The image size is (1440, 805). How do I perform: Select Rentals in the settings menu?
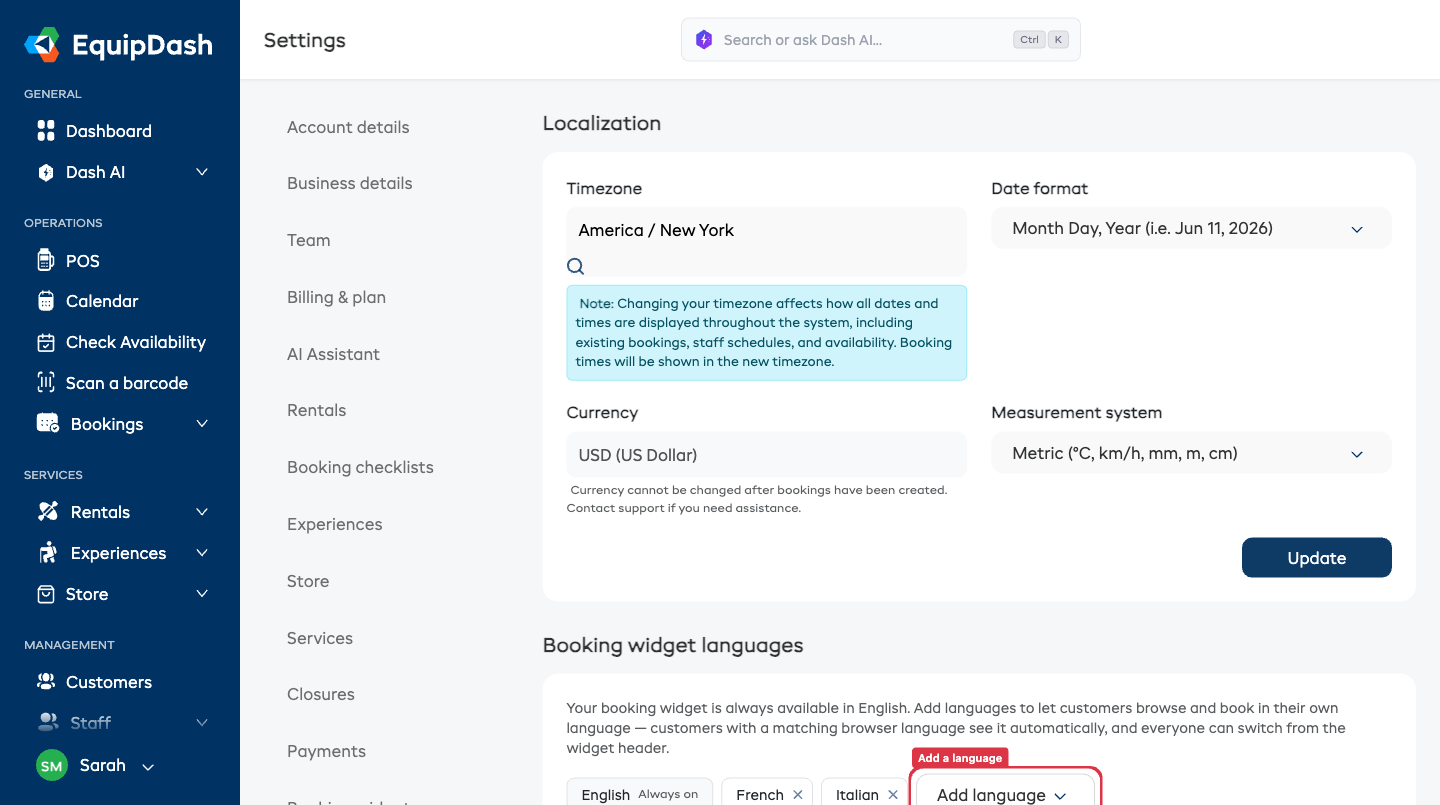pyautogui.click(x=316, y=410)
